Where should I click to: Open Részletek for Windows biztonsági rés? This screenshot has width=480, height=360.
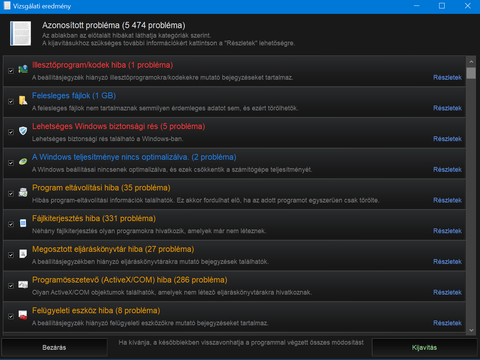coord(447,139)
